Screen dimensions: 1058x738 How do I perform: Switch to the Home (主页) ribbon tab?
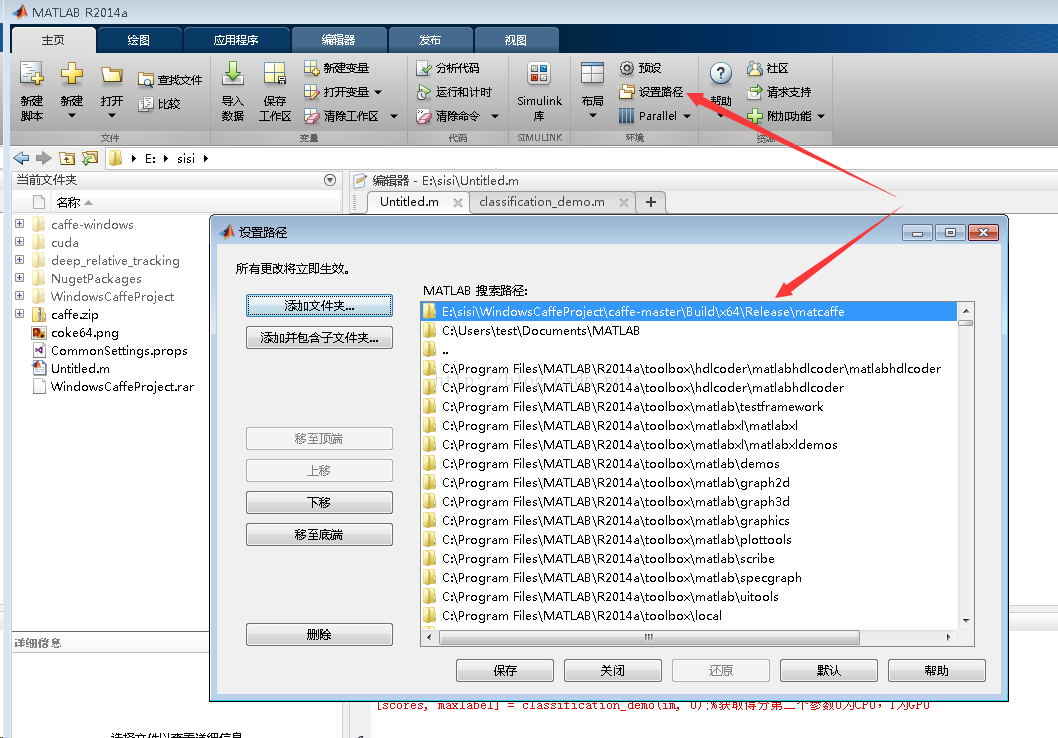(x=53, y=40)
